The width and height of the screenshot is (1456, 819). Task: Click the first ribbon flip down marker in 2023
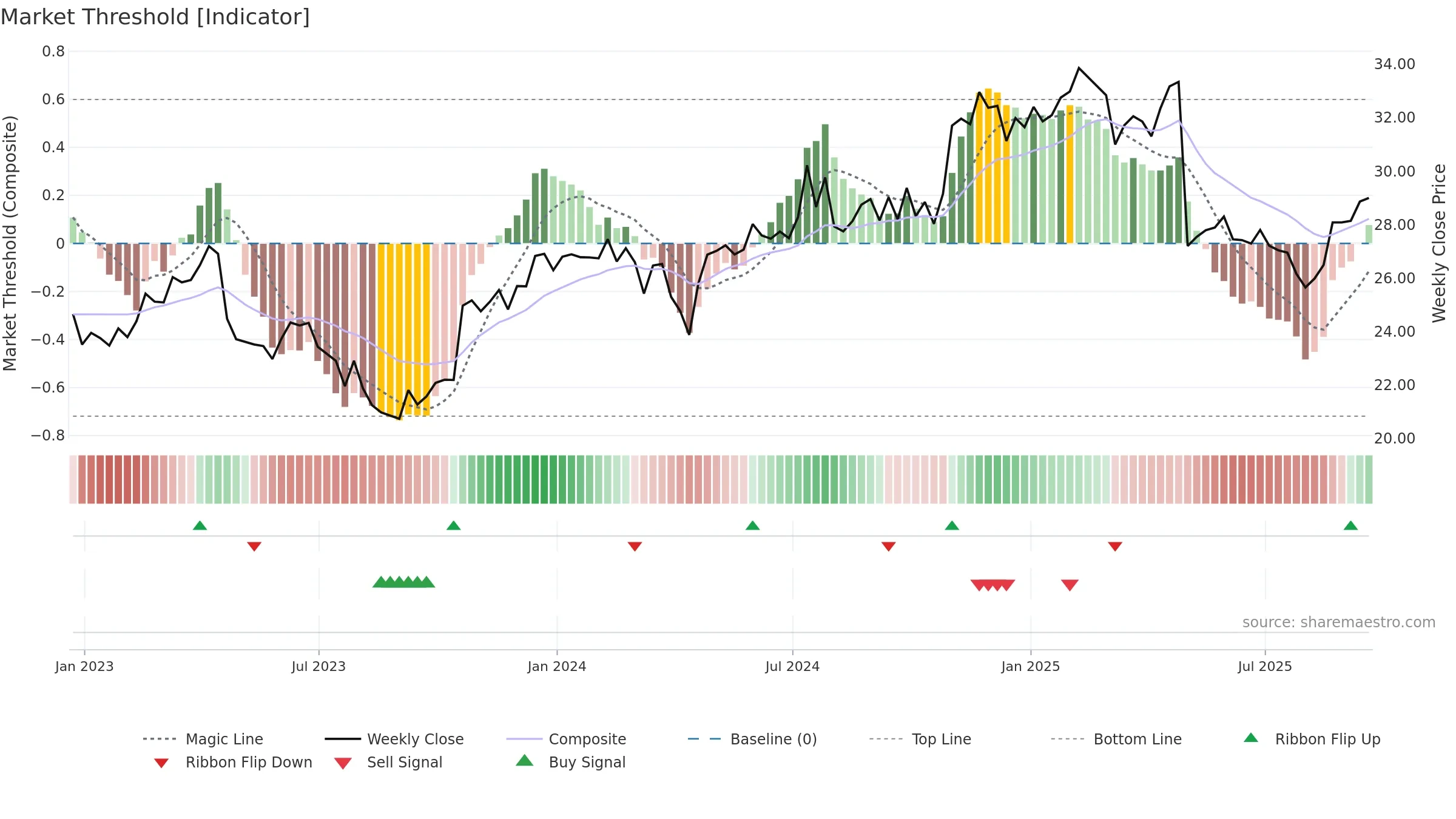click(x=254, y=547)
